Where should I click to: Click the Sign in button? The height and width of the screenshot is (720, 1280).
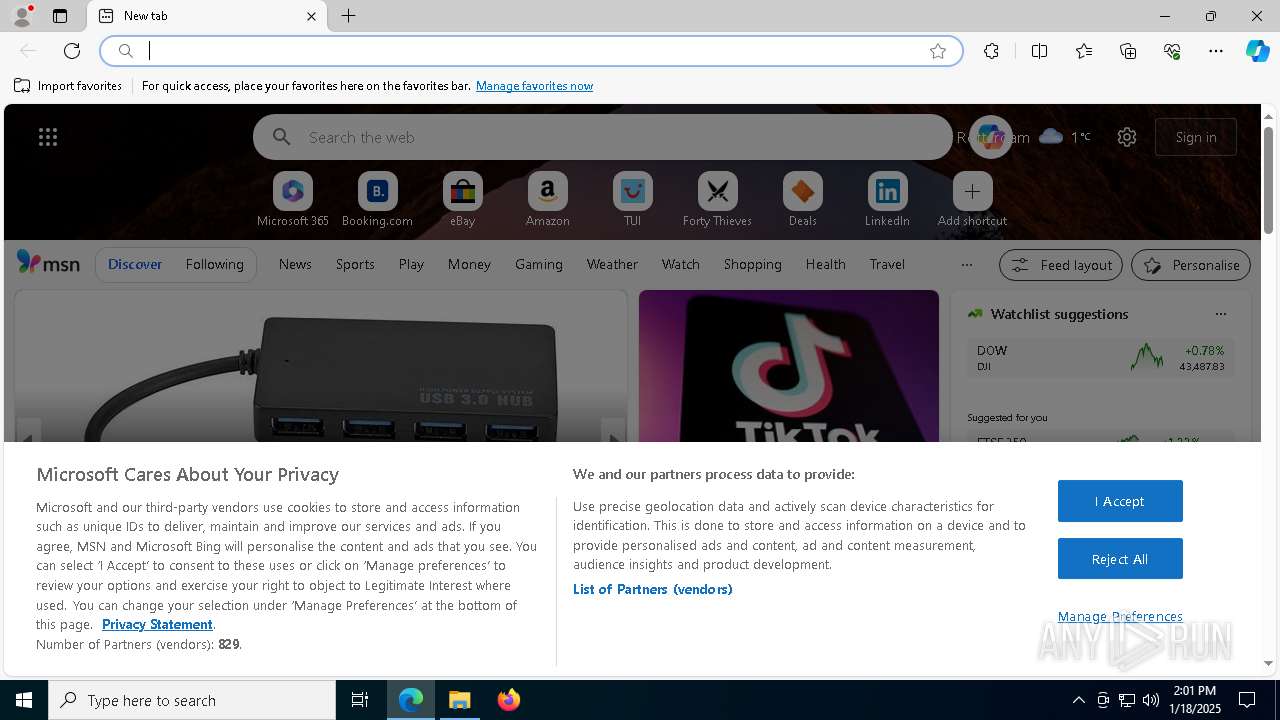1196,137
